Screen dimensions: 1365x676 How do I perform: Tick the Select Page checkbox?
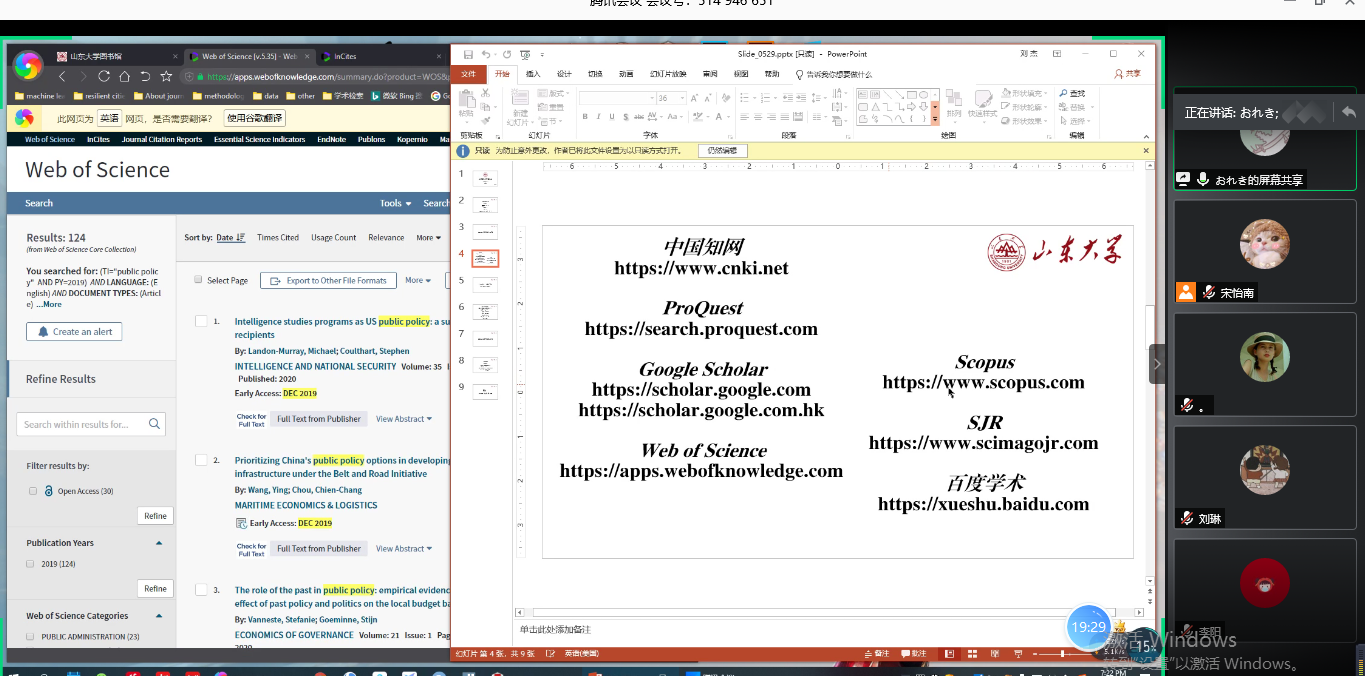click(198, 280)
